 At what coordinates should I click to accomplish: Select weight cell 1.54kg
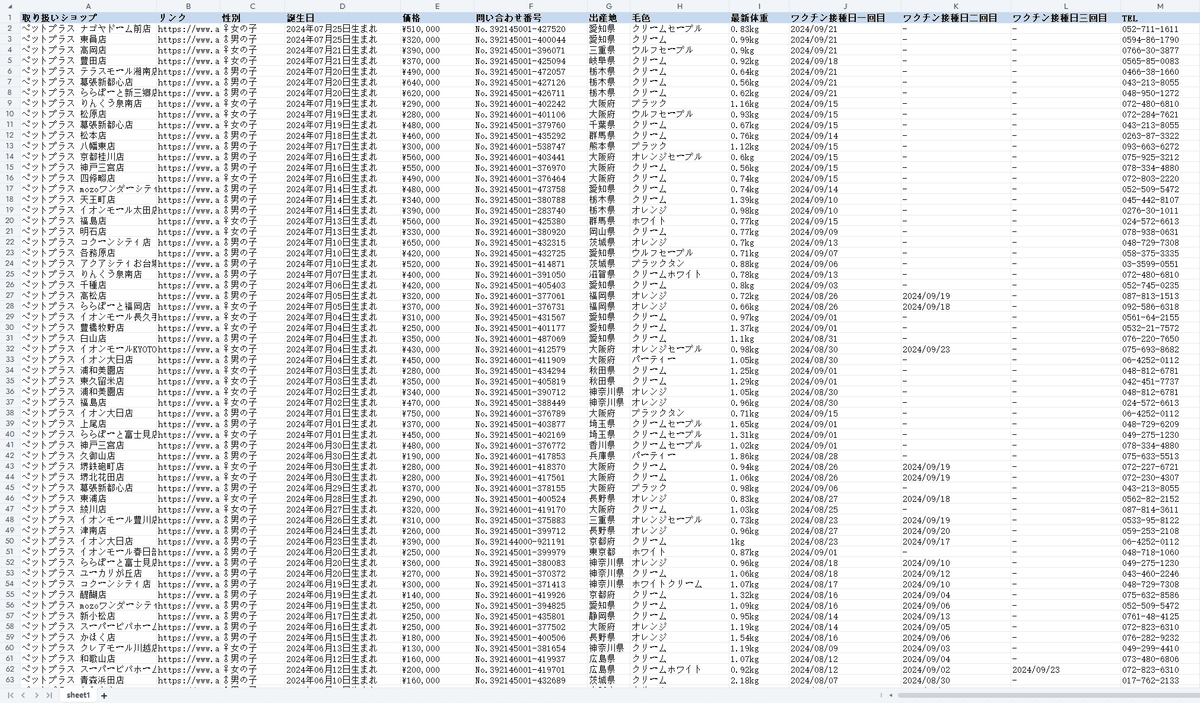coord(758,637)
